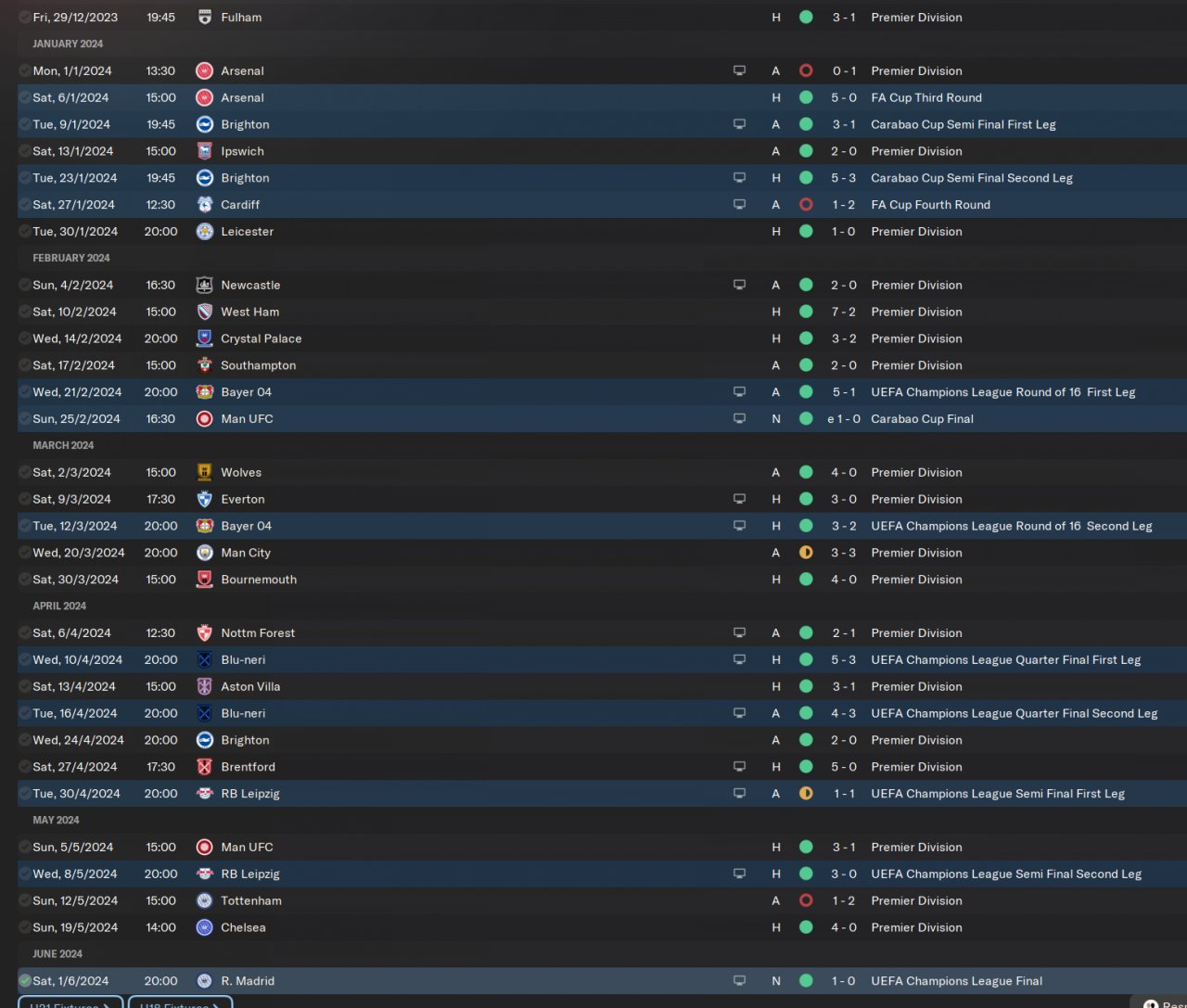The height and width of the screenshot is (1008, 1187).
Task: Click UEFA Champions League Final competition link
Action: tap(956, 981)
